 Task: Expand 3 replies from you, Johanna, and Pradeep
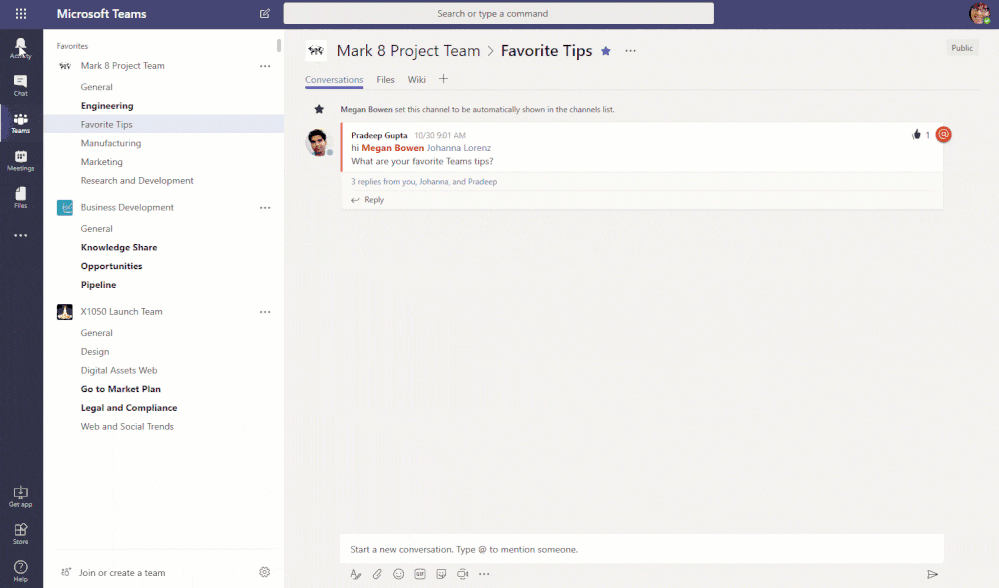(424, 182)
